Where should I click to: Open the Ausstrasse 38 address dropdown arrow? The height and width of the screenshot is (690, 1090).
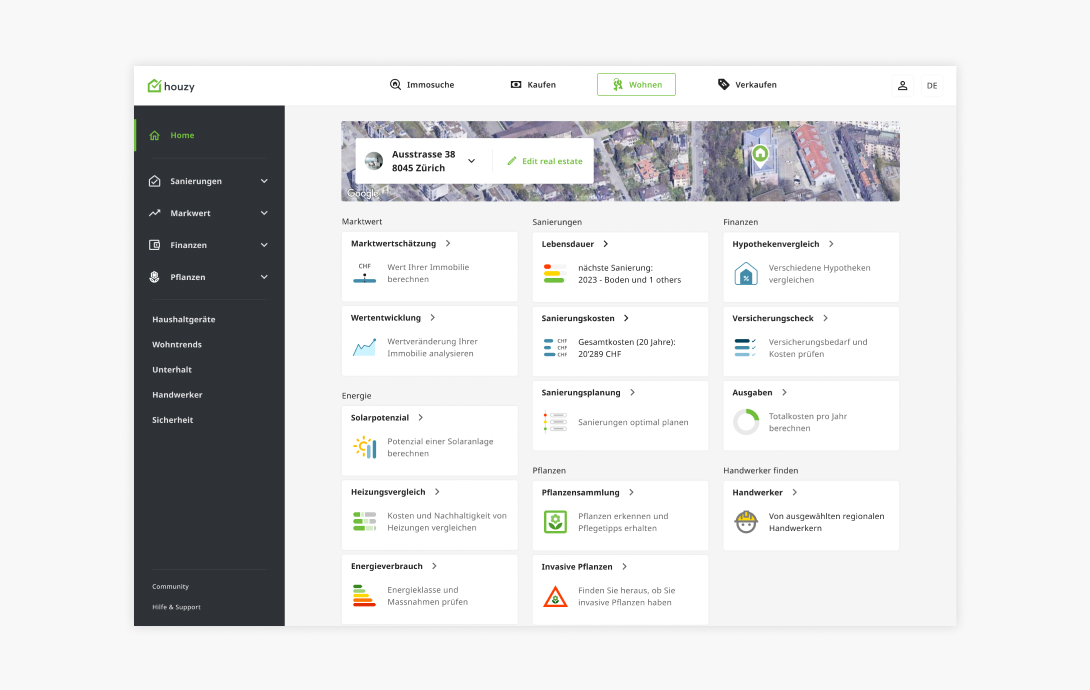click(x=471, y=161)
